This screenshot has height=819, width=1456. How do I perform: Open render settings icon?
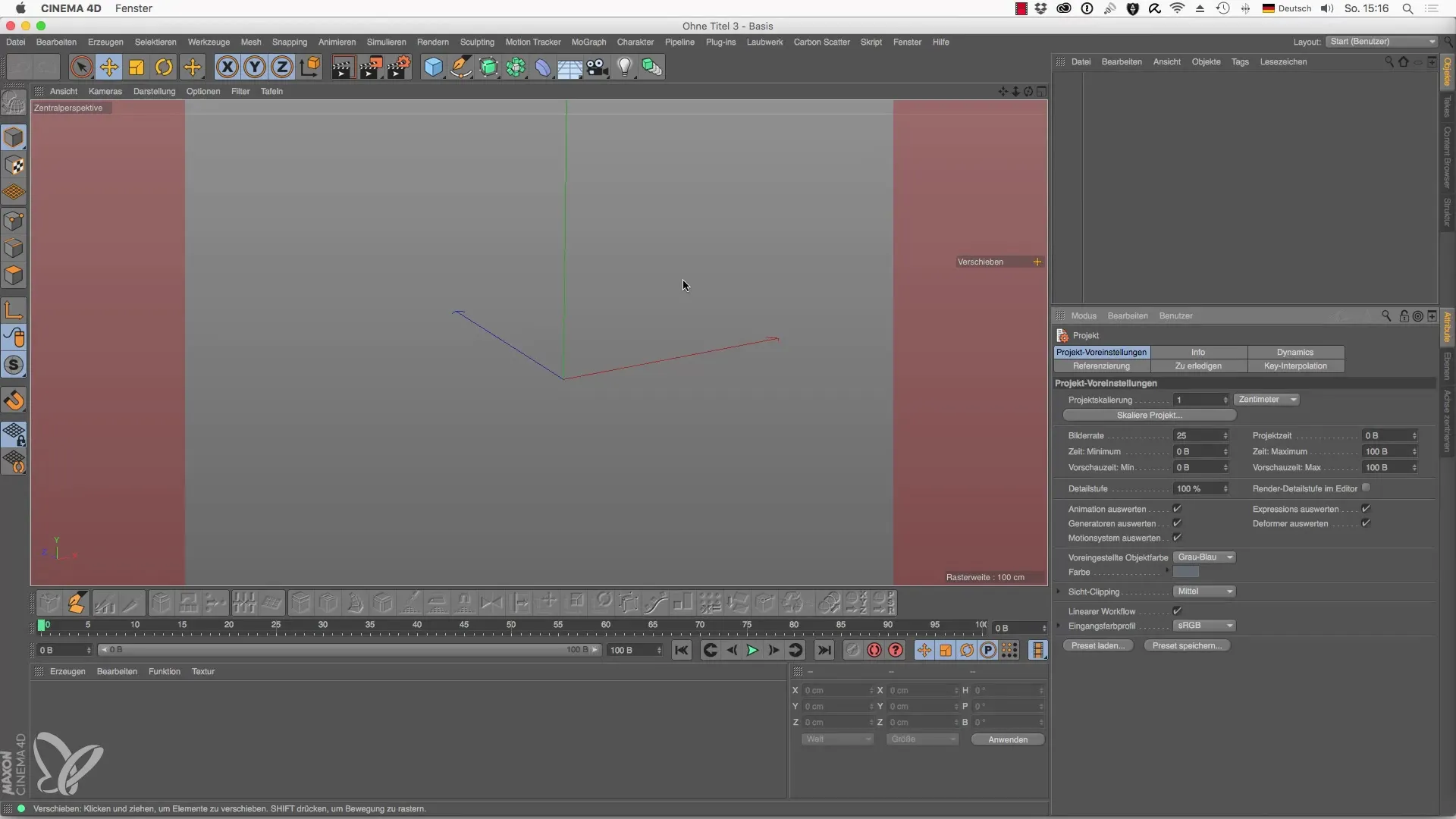pyautogui.click(x=399, y=67)
